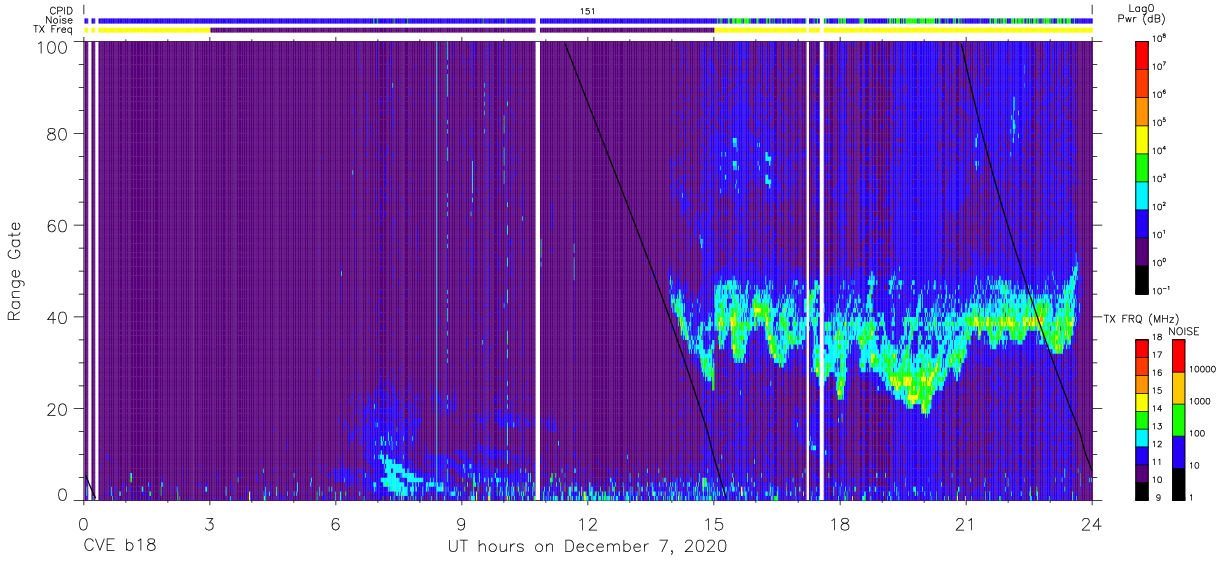The image size is (1228, 567).
Task: Click the '10000' label on the NOISE legend
Action: [1203, 368]
